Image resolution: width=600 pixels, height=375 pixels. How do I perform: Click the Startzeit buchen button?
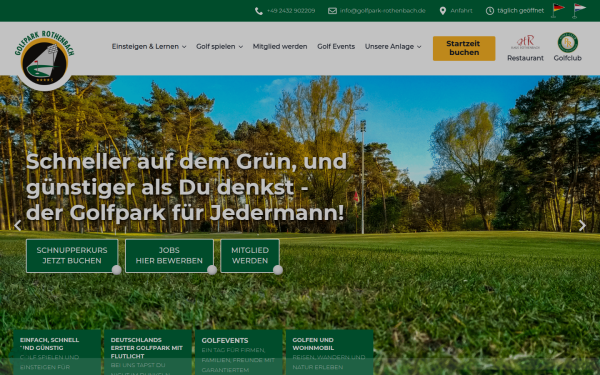coord(464,48)
